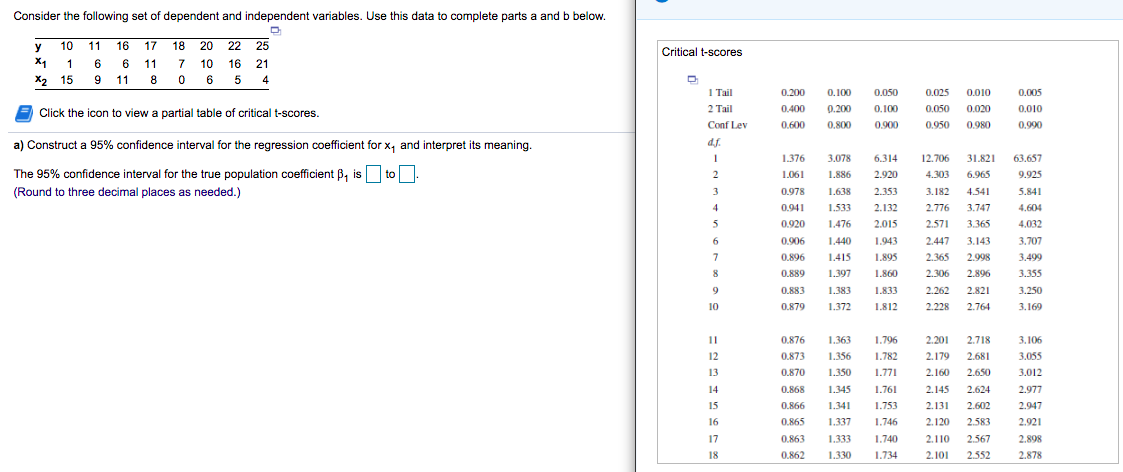Click the t-score 2.306
Screen dimensions: 1123x472
tap(938, 273)
